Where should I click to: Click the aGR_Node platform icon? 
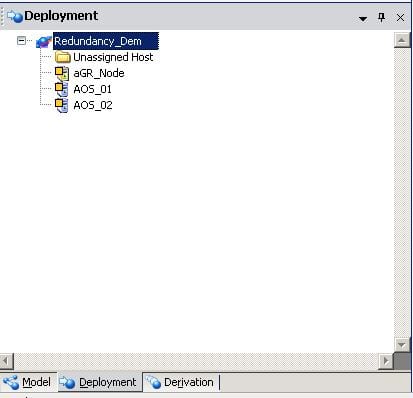pyautogui.click(x=62, y=73)
